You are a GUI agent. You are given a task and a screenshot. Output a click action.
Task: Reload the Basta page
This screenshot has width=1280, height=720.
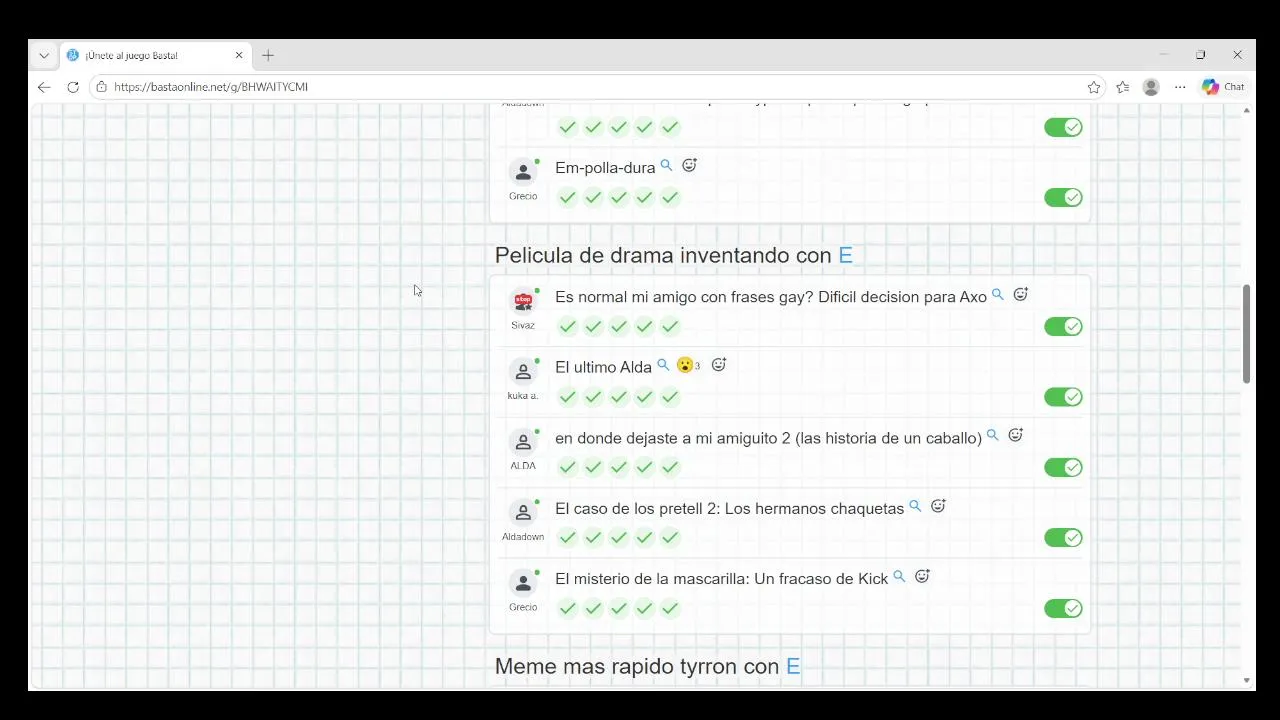tap(73, 87)
